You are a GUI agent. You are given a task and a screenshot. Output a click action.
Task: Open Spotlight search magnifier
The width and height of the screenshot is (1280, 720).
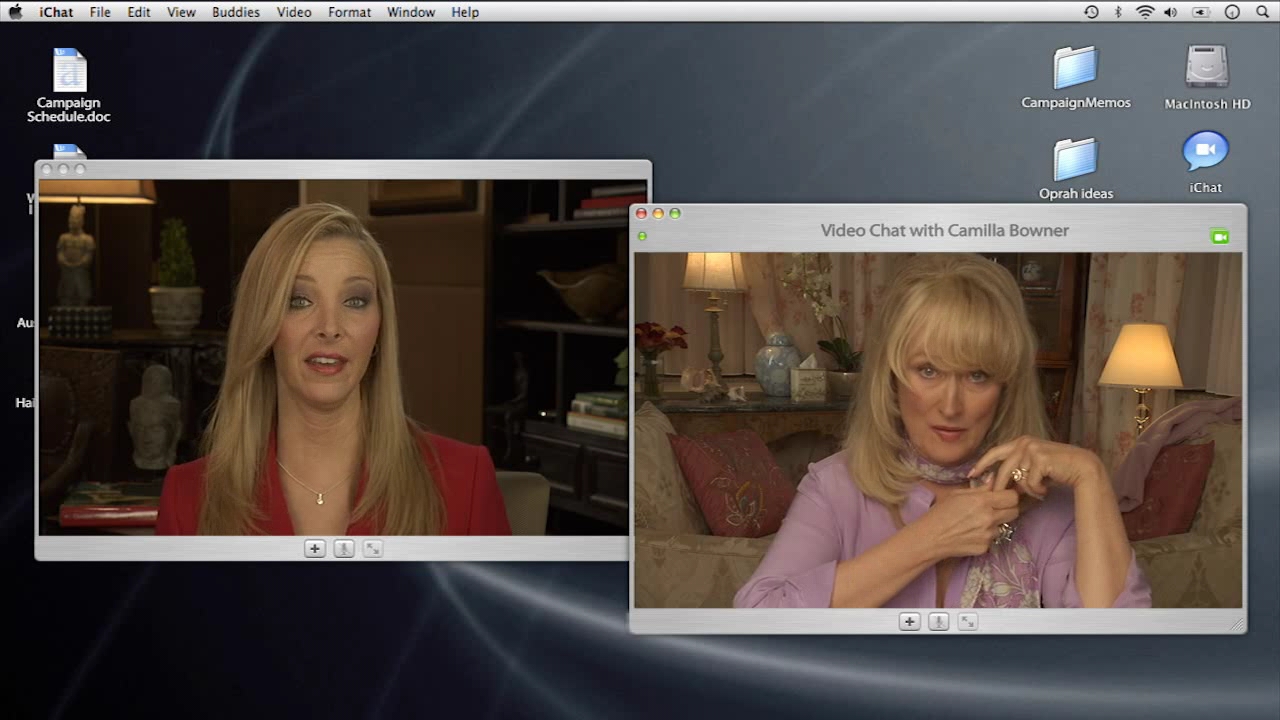(1262, 12)
